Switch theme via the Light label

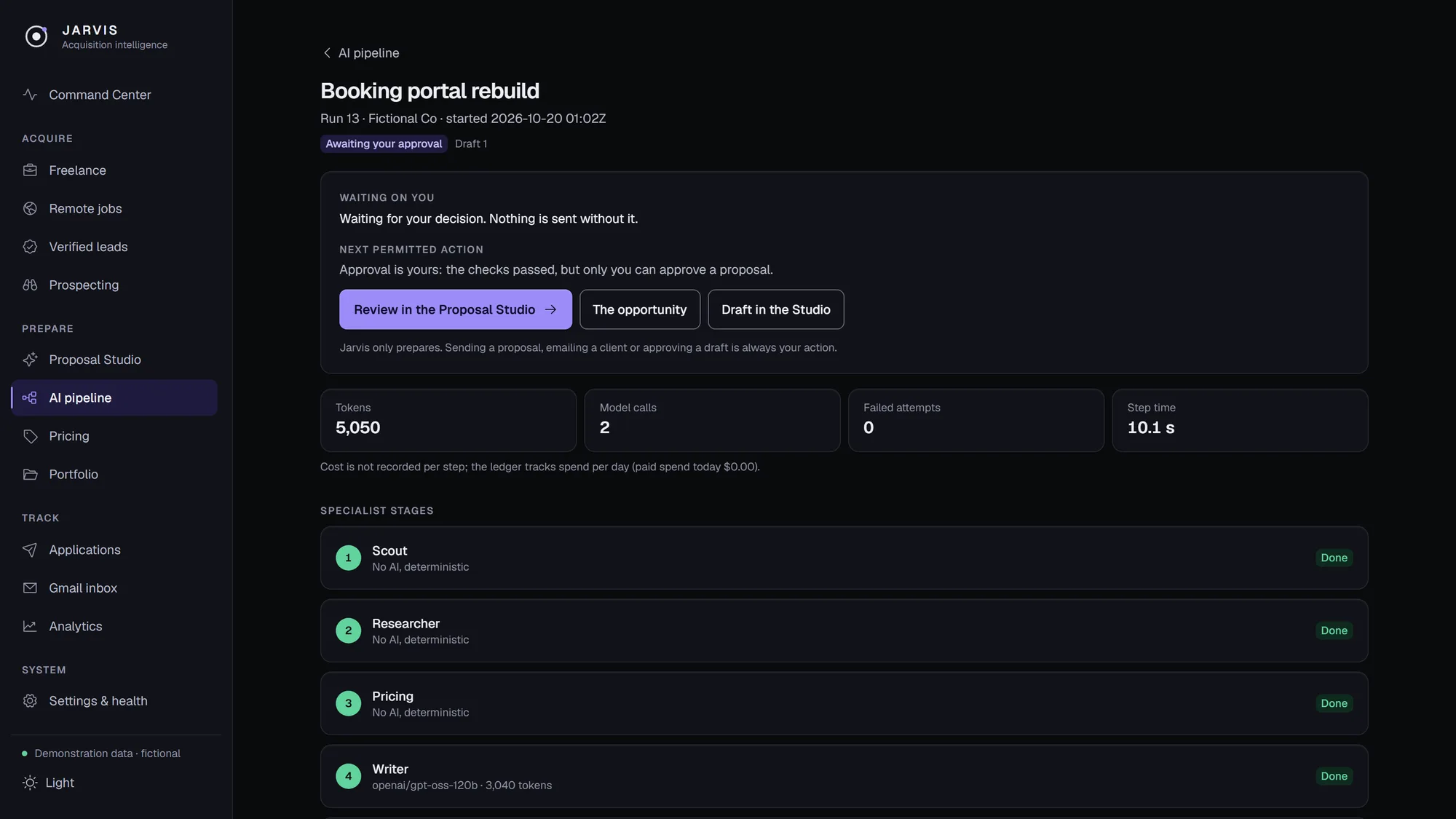click(60, 783)
